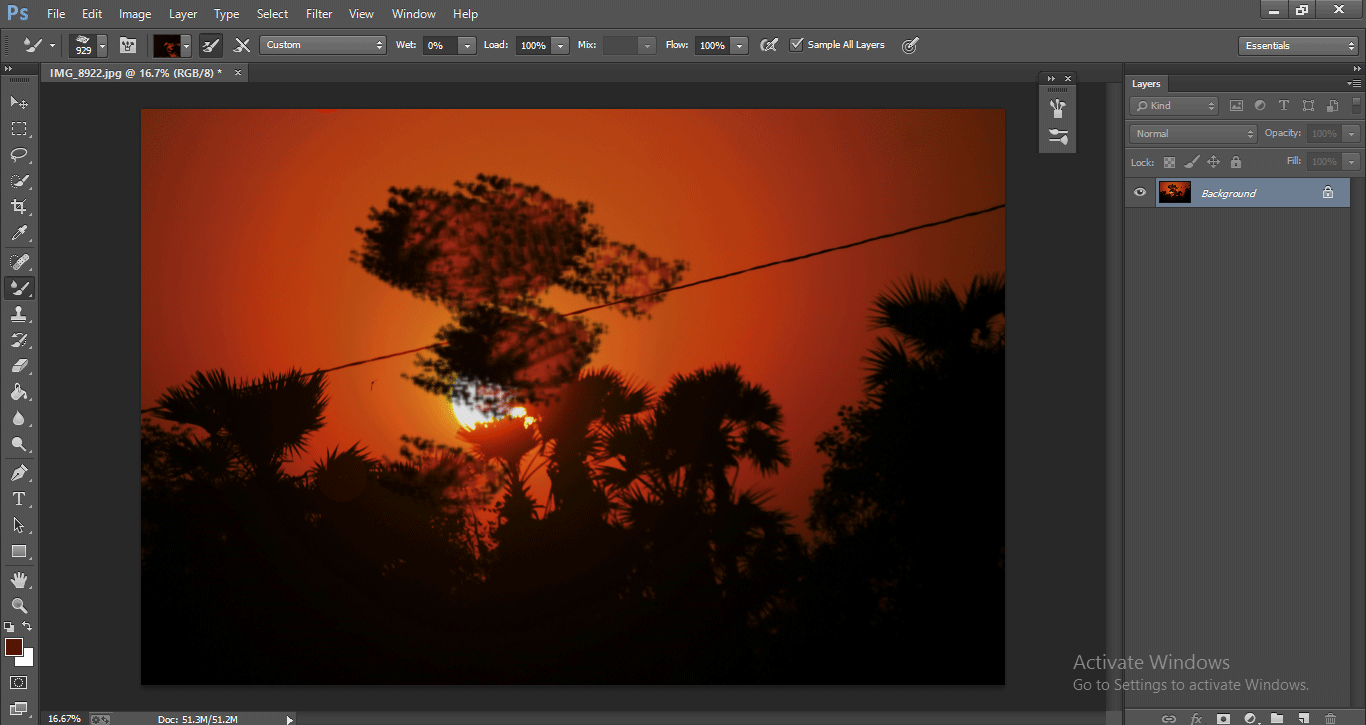Toggle Sample All Layers checkbox

796,45
